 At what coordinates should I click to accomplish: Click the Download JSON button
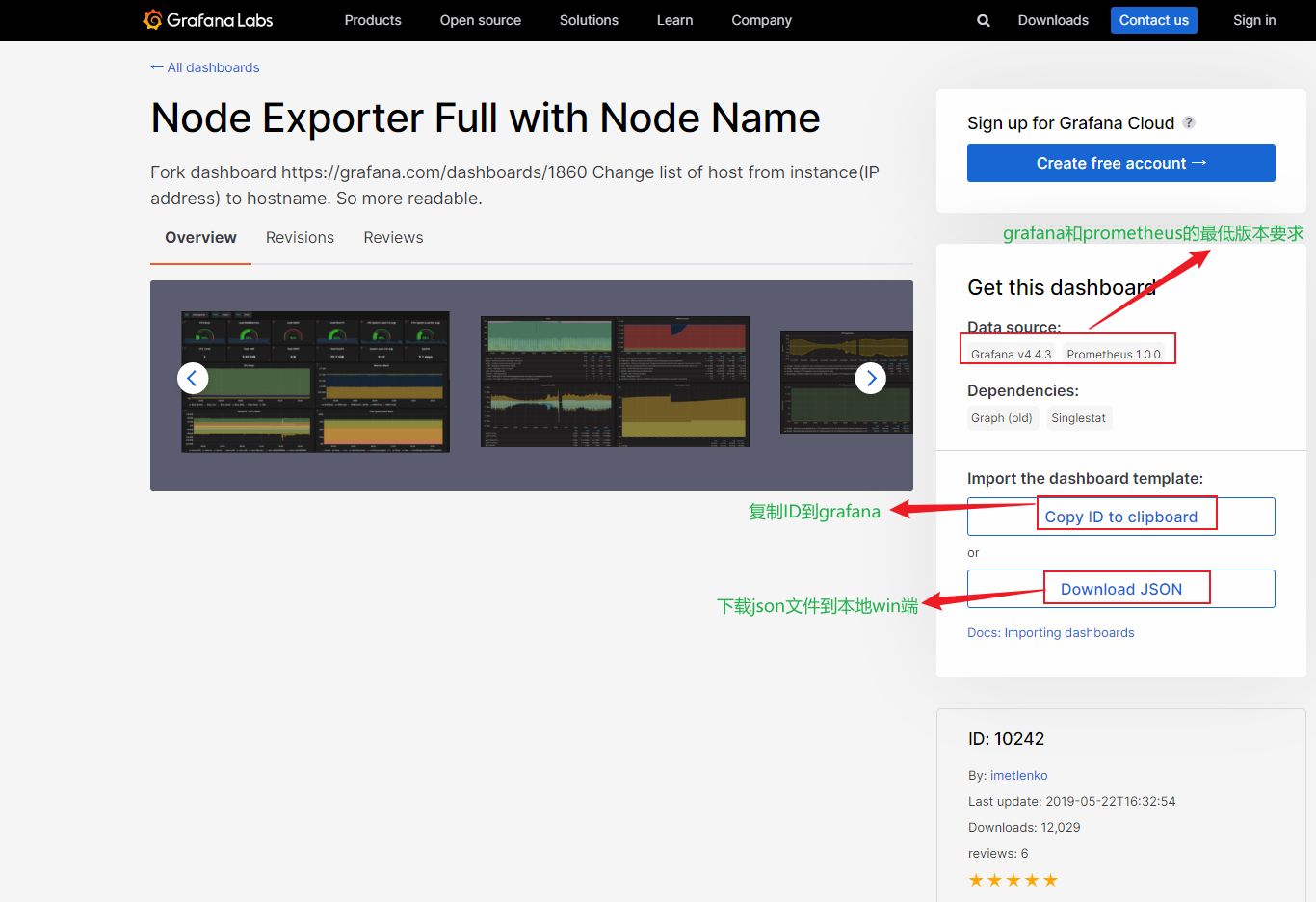pyautogui.click(x=1121, y=589)
